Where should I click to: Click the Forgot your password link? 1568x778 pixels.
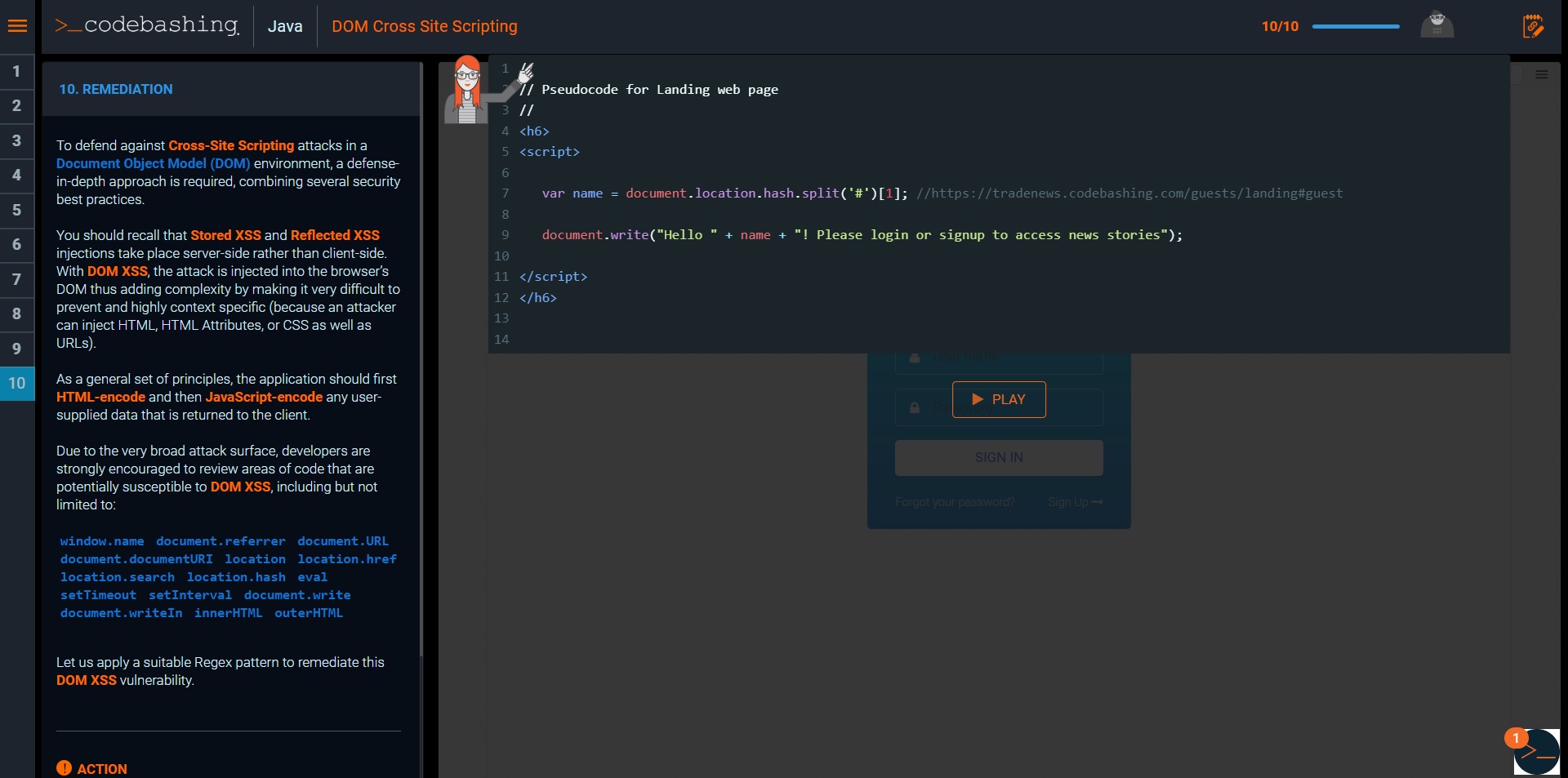pos(954,503)
